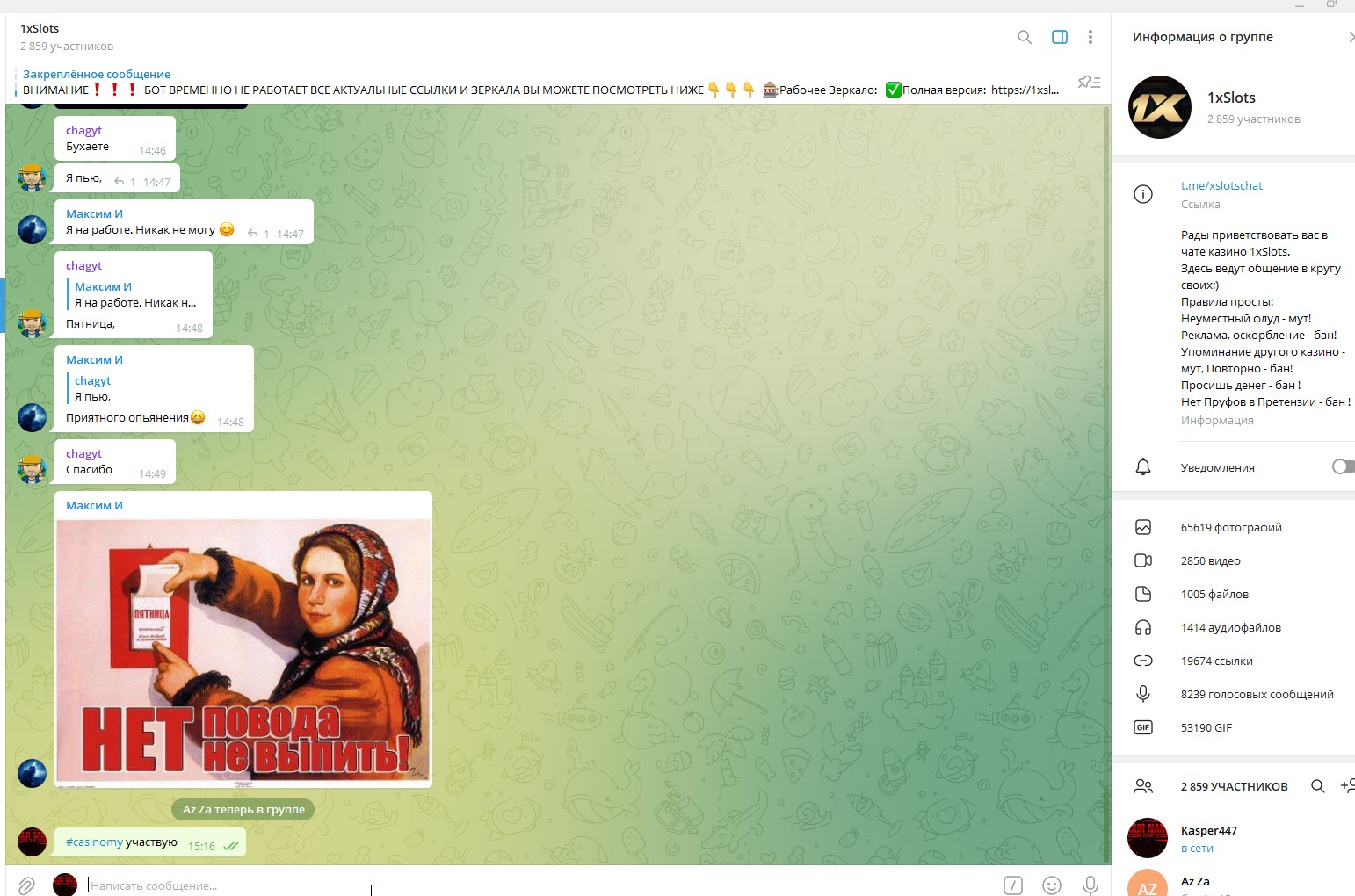Click the 'Пятница,' message text
This screenshot has width=1355, height=896.
[91, 324]
